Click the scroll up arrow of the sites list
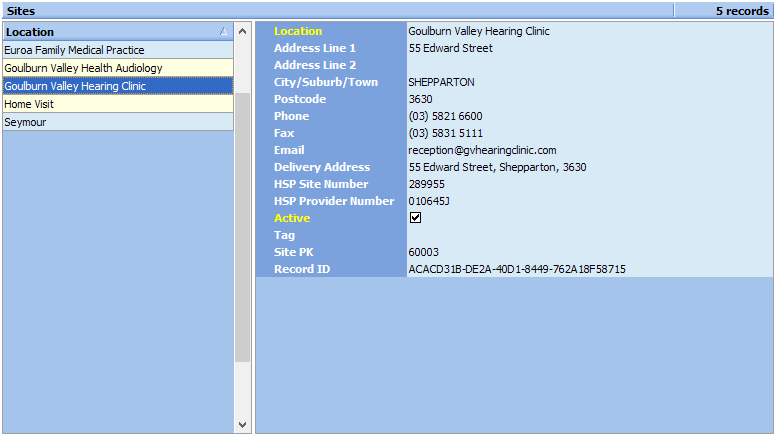Viewport: 776px width, 436px height. click(242, 31)
